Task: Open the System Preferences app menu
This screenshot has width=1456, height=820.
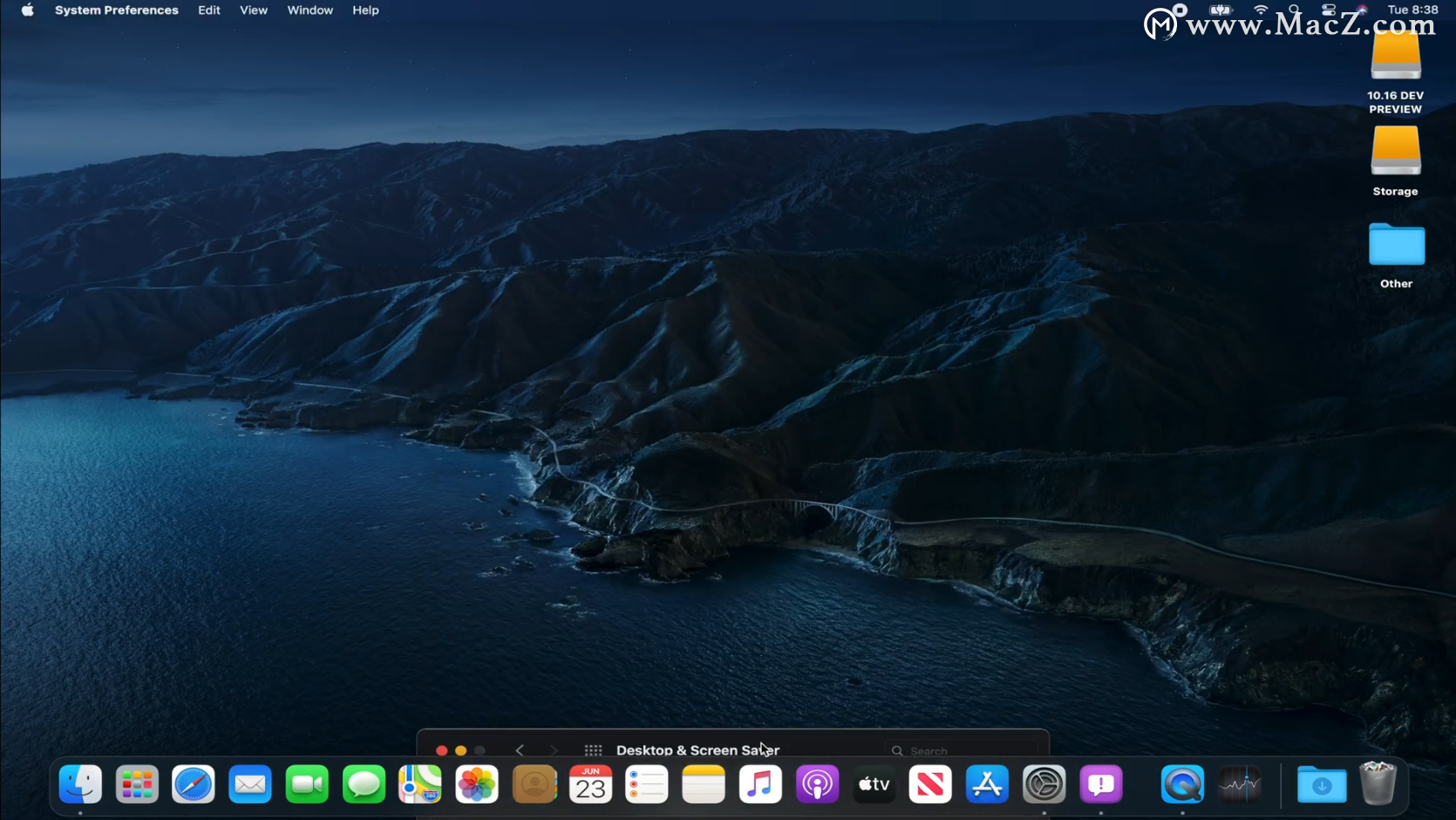Action: 117,10
